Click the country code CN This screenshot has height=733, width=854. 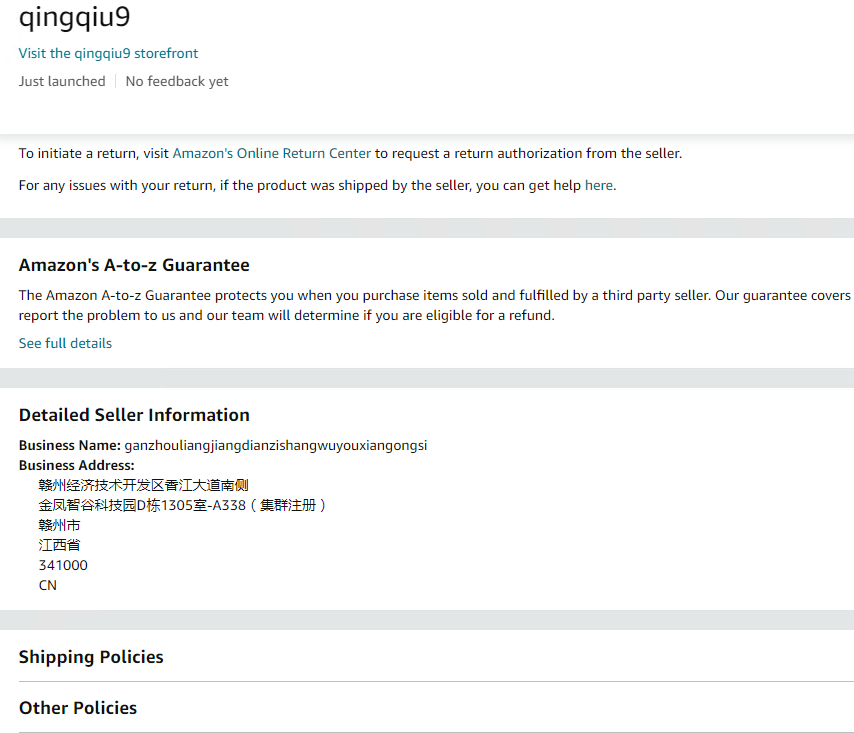tap(48, 585)
